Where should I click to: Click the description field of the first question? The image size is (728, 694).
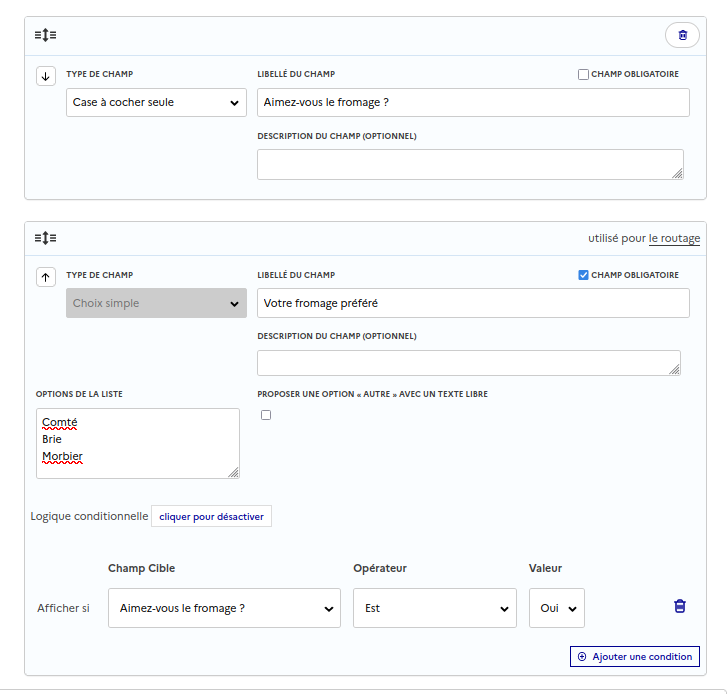470,164
